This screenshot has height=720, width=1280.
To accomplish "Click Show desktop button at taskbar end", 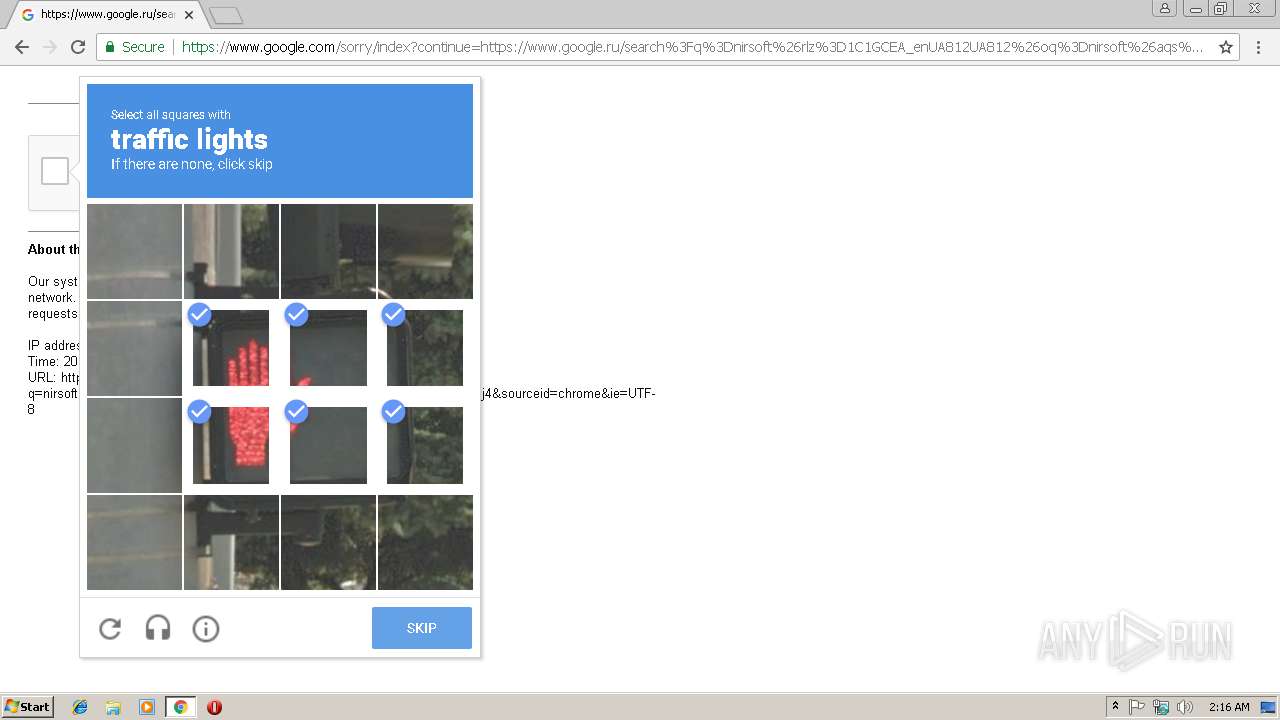I will tap(1269, 707).
